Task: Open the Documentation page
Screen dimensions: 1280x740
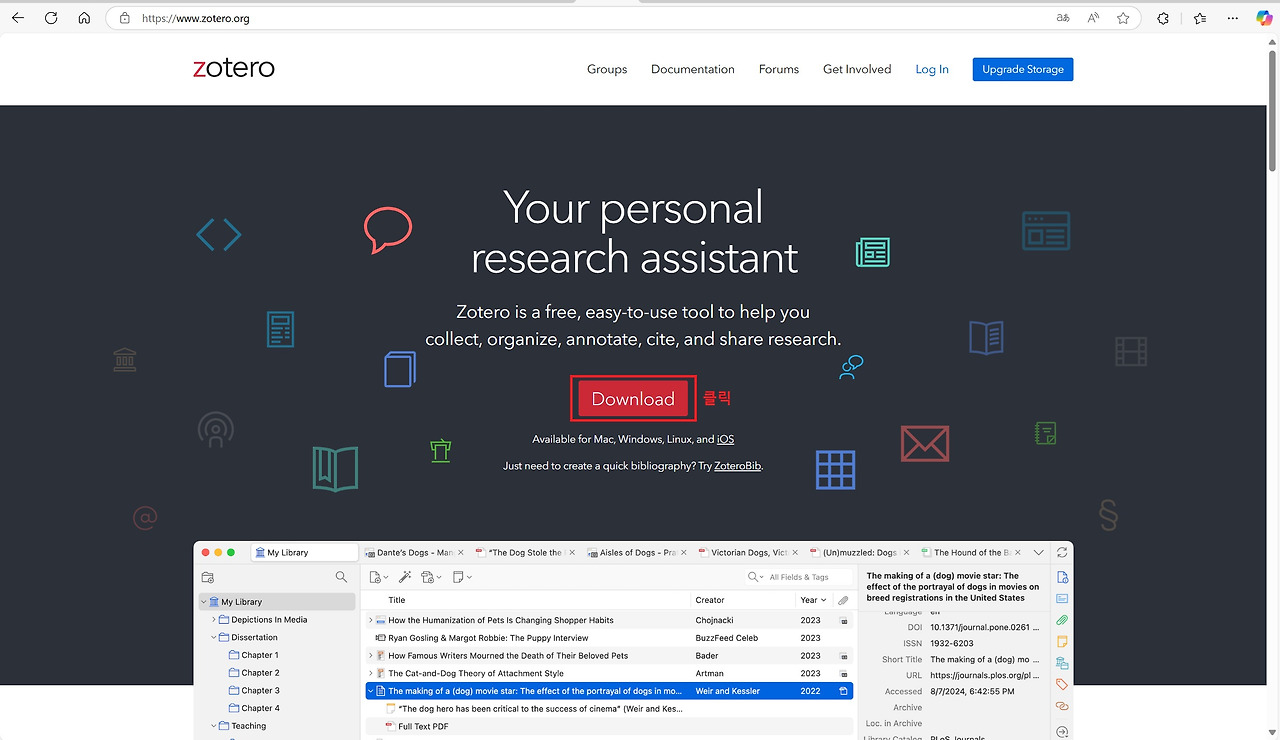Action: point(693,69)
